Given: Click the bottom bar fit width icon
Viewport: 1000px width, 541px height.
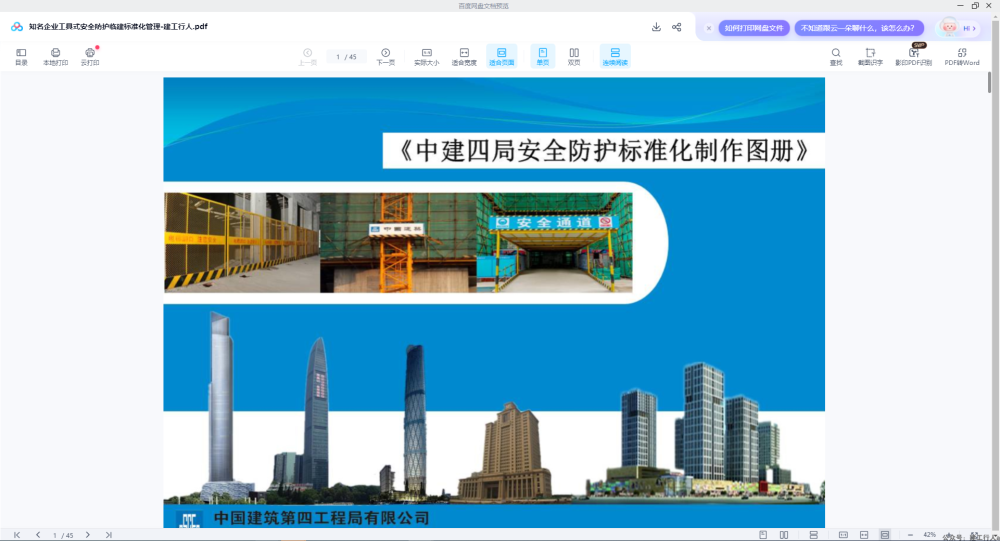Looking at the screenshot, I should pos(864,535).
